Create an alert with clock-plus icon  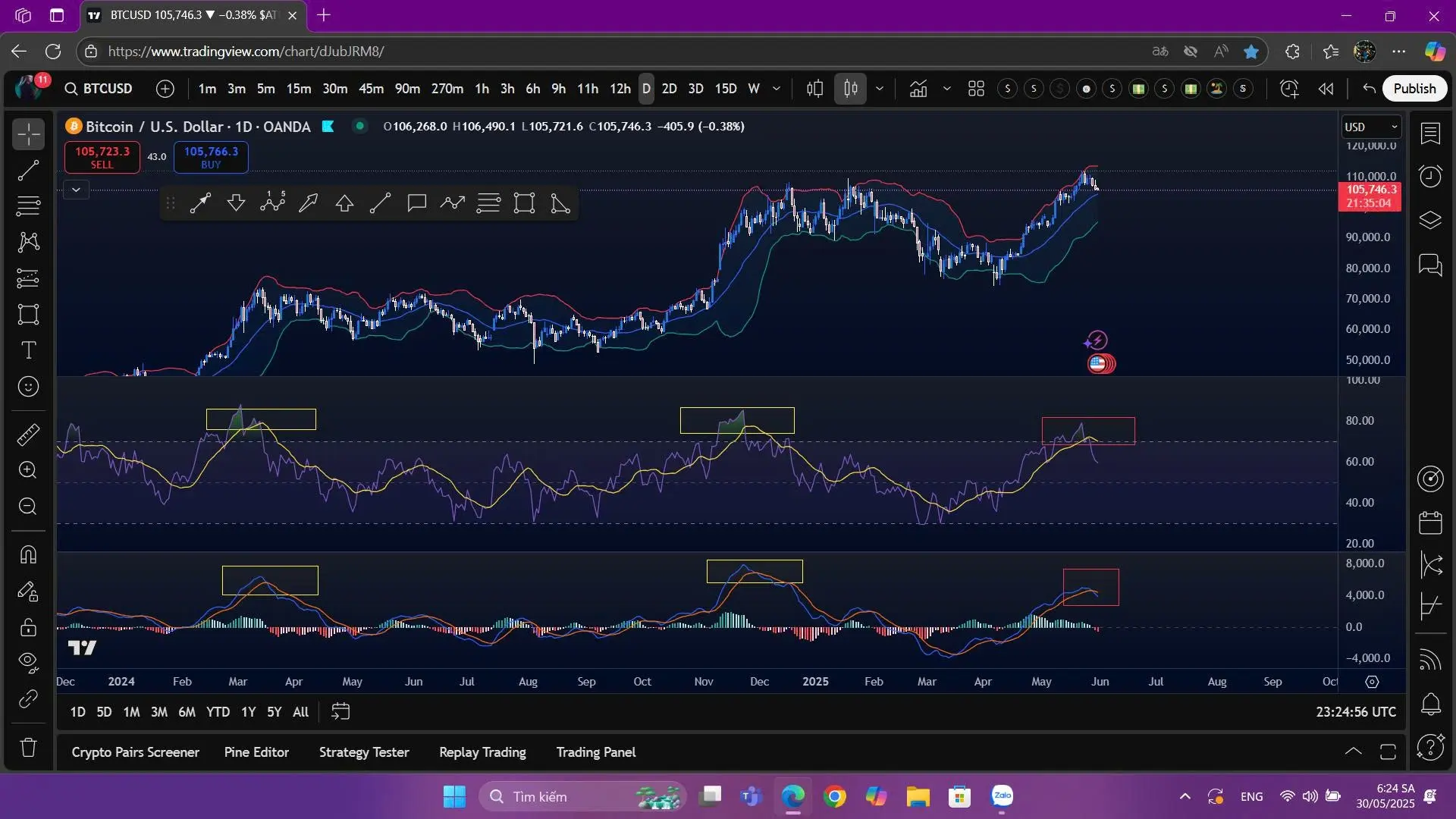(x=1289, y=89)
